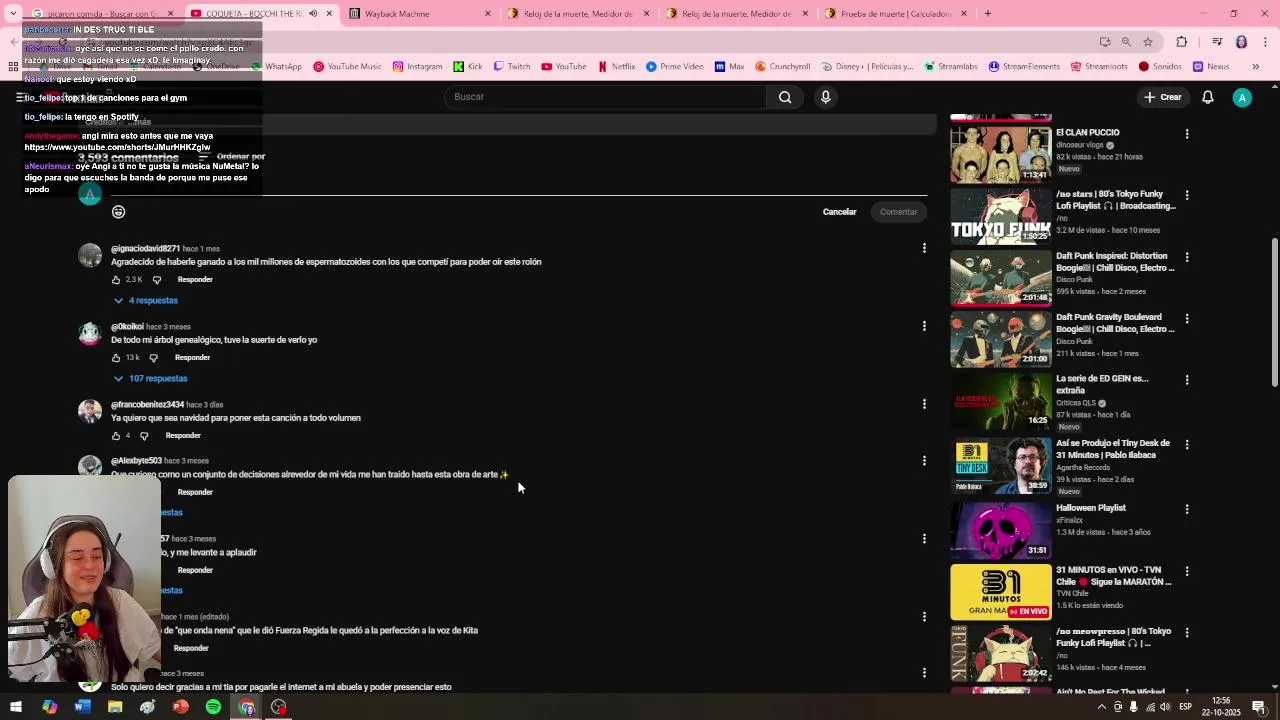1280x720 pixels.
Task: Show hidden system tray icons chevron
Action: [1102, 707]
